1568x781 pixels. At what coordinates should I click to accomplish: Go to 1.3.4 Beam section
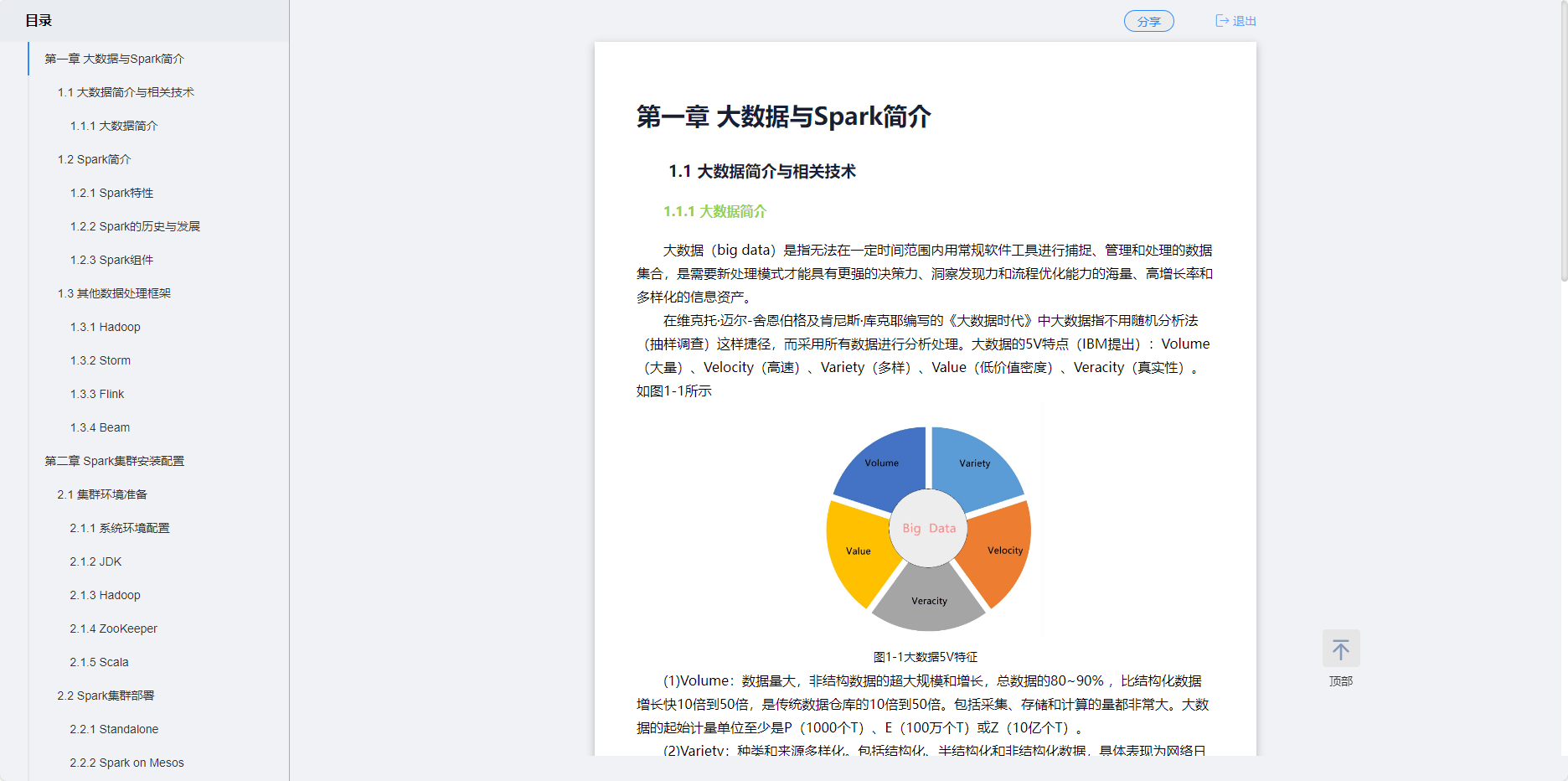(x=100, y=427)
